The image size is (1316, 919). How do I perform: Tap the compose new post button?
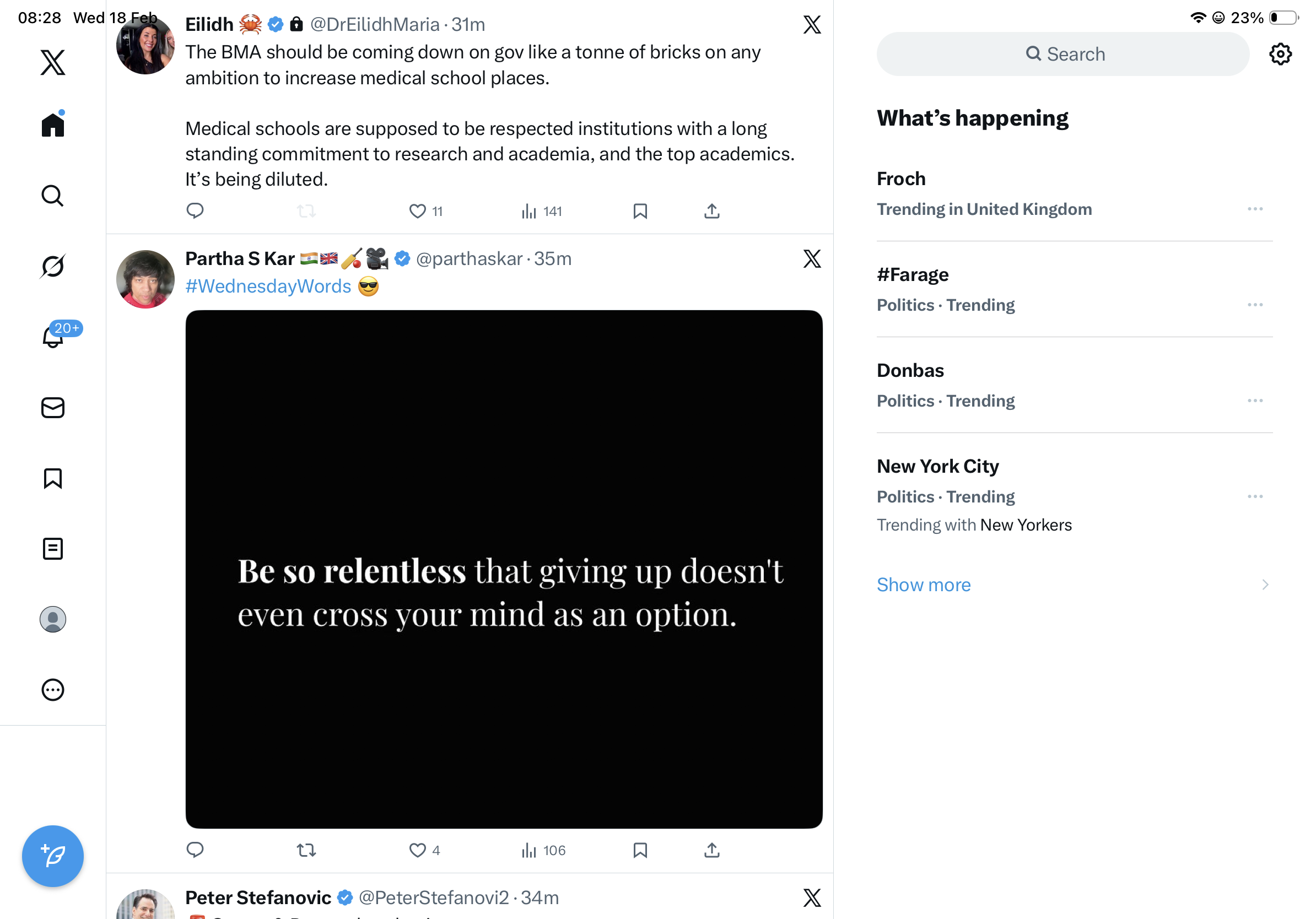(x=53, y=856)
